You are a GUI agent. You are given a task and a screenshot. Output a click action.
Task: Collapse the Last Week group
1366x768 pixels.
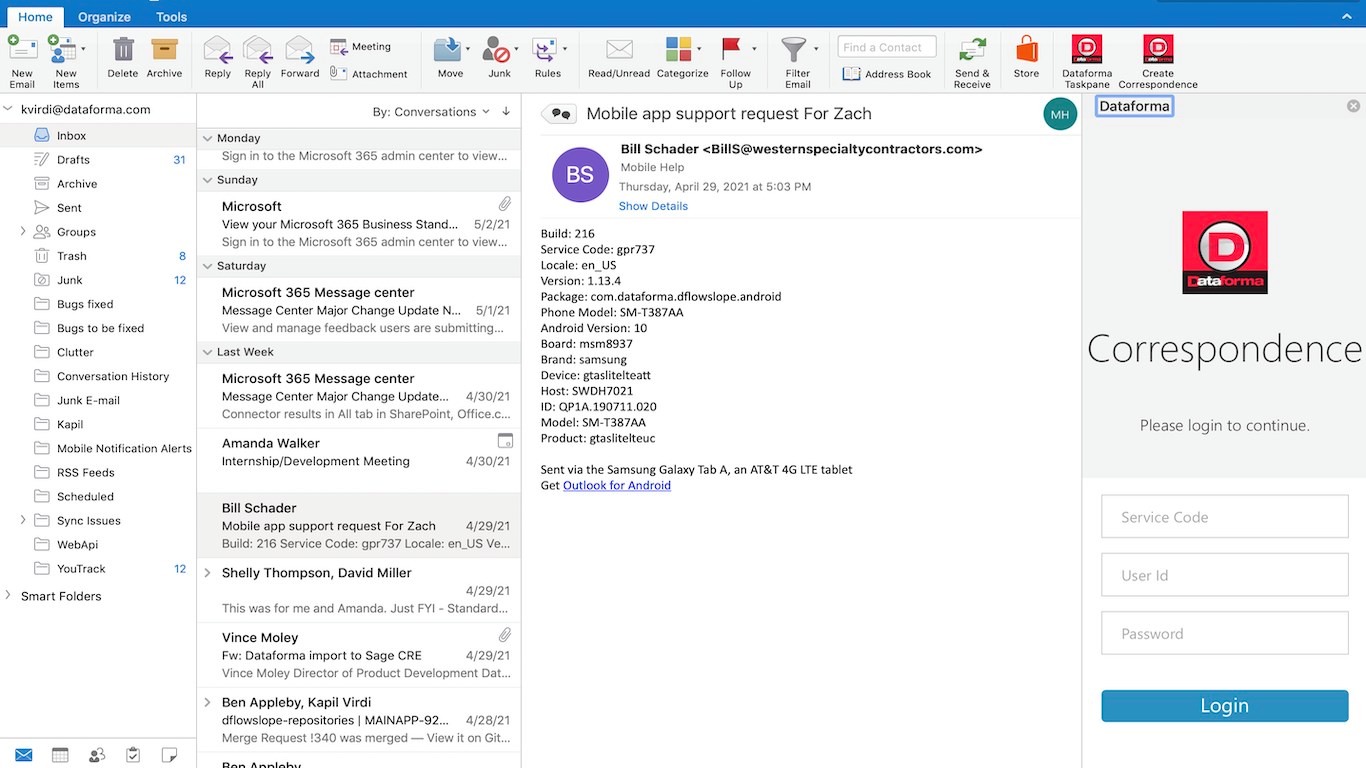pos(208,352)
